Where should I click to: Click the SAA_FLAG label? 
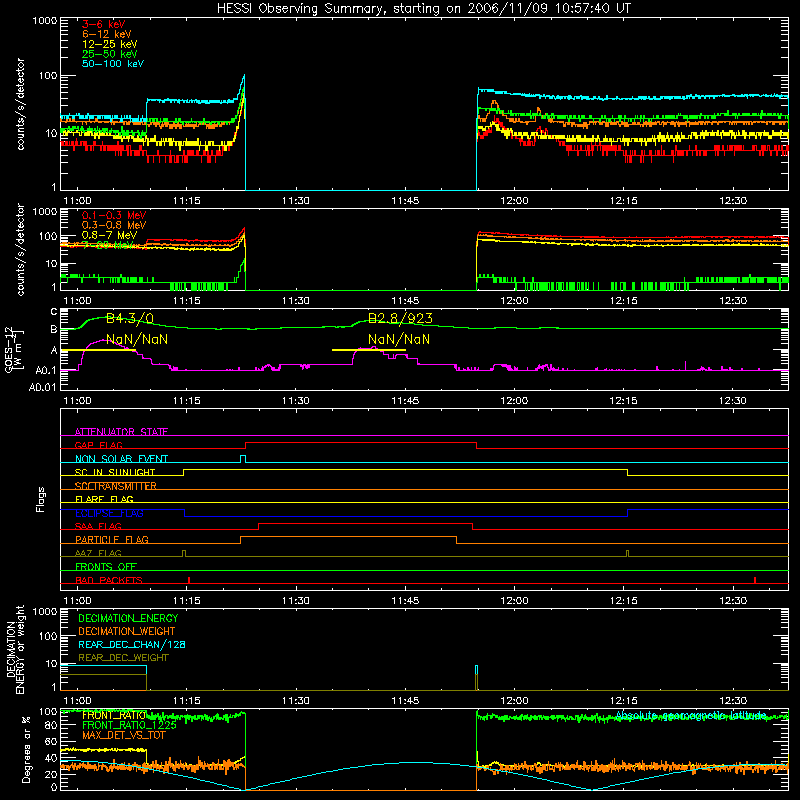[x=98, y=526]
